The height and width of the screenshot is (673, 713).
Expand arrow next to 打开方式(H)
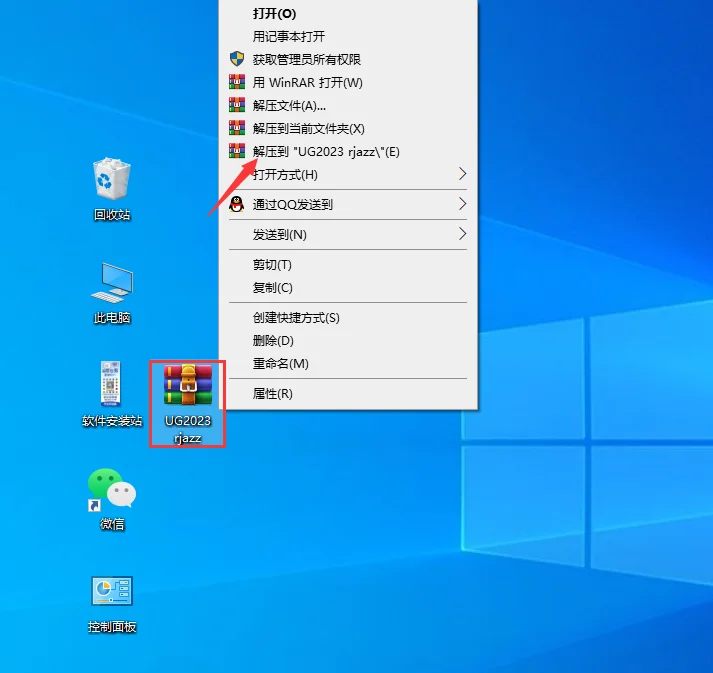pyautogui.click(x=462, y=174)
